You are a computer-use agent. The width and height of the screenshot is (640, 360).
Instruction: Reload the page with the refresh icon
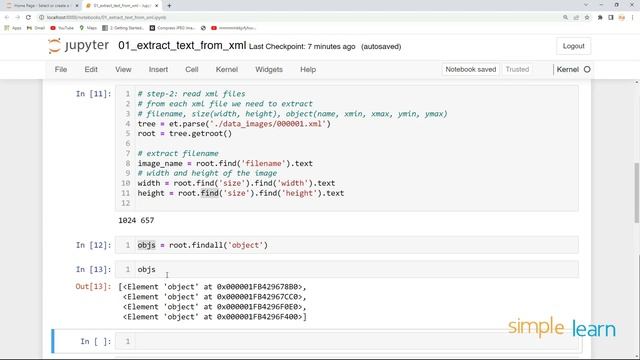pyautogui.click(x=28, y=18)
